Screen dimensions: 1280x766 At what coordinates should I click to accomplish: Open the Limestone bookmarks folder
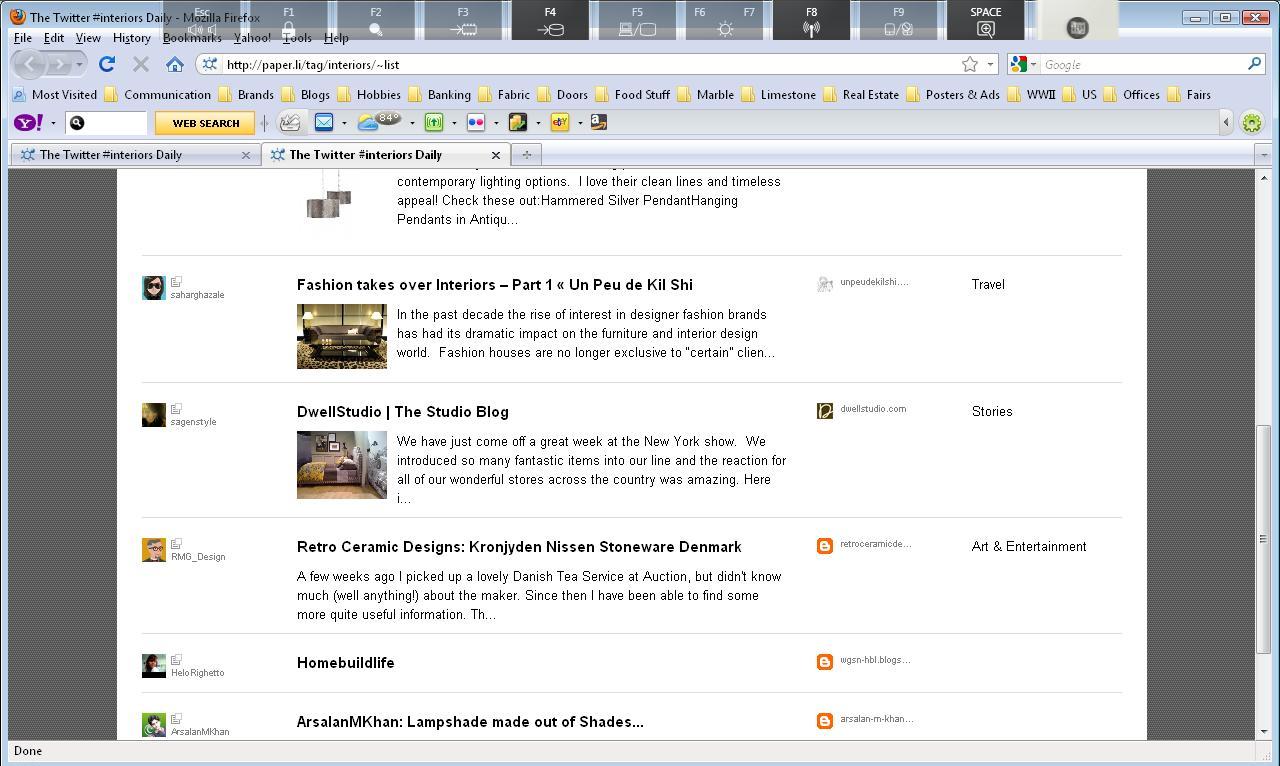[x=779, y=95]
